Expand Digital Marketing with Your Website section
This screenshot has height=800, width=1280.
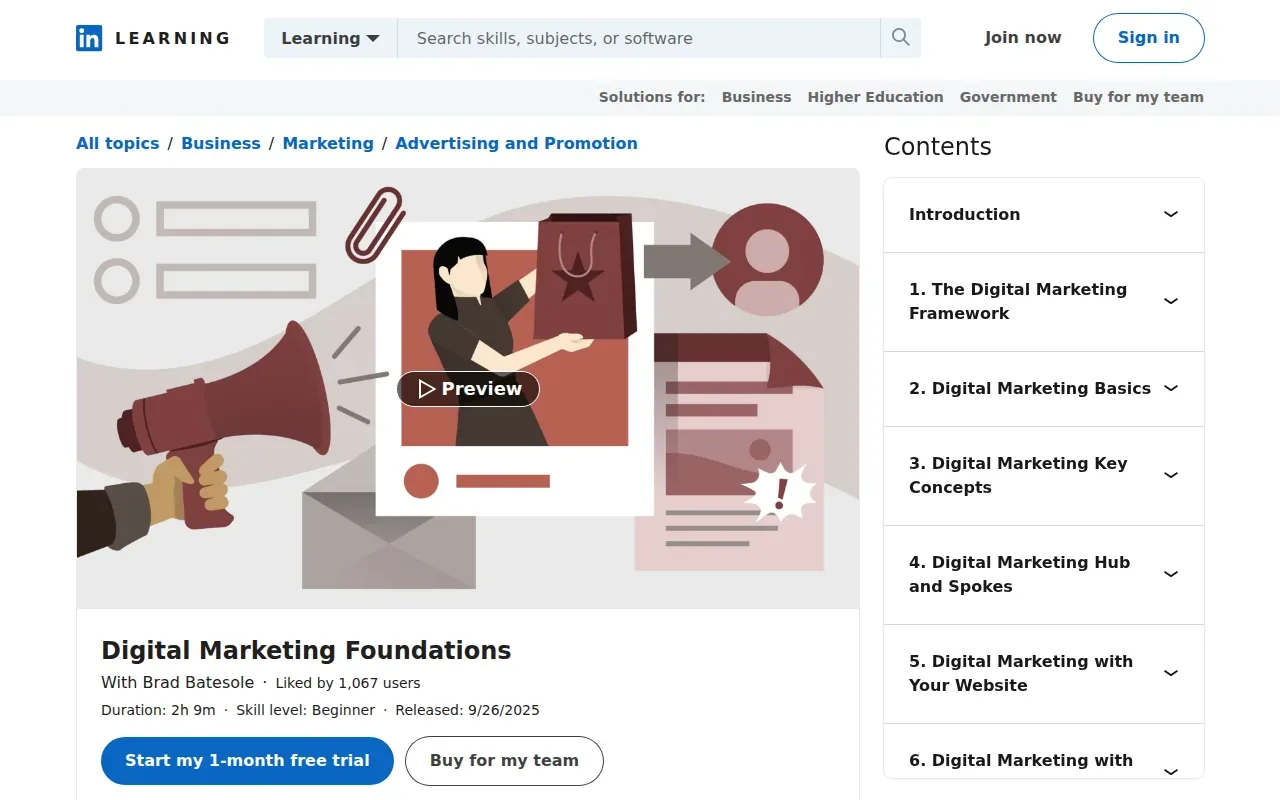[x=1044, y=674]
